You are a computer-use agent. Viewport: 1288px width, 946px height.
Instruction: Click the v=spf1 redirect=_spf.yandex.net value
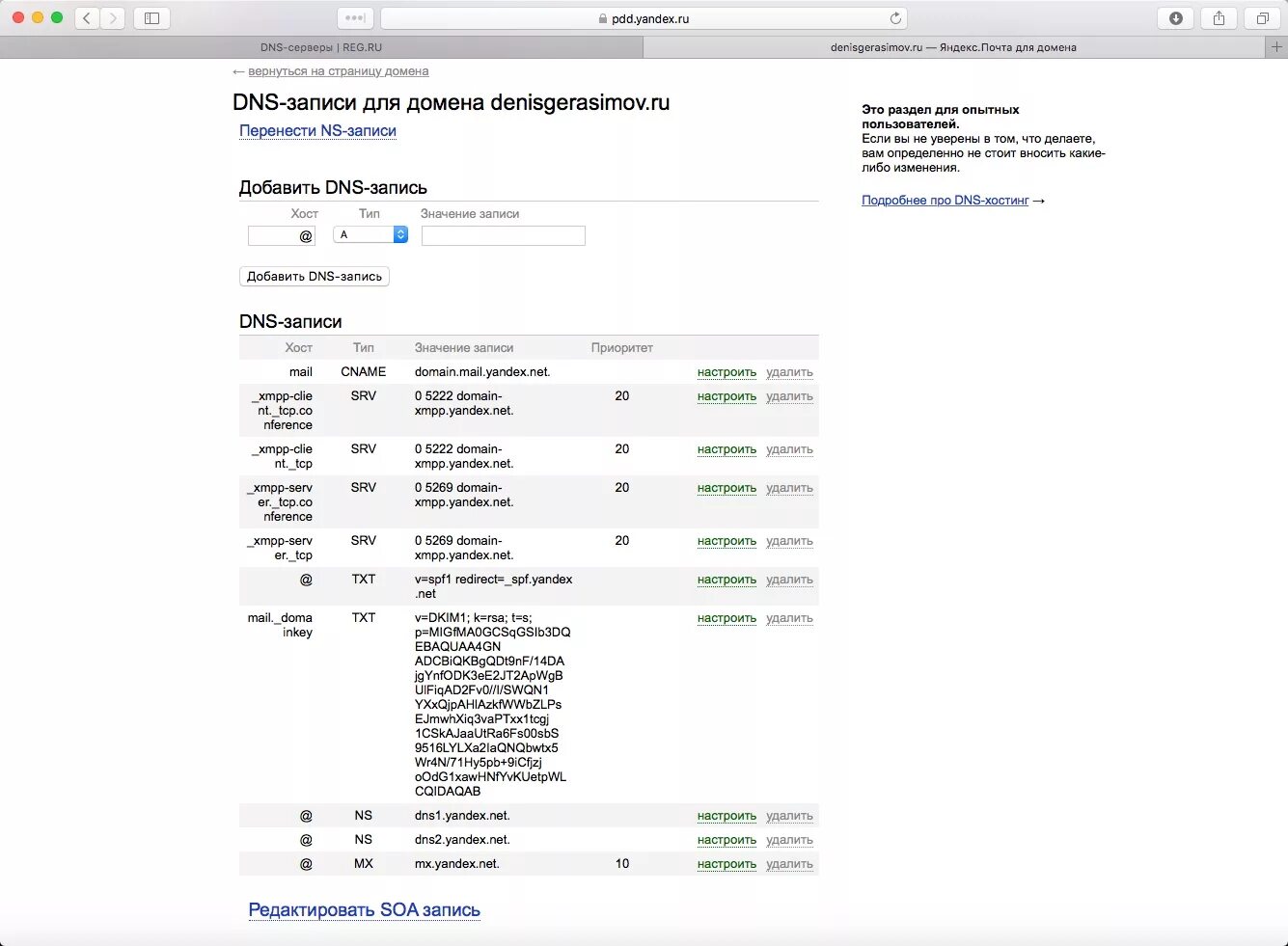click(x=493, y=586)
